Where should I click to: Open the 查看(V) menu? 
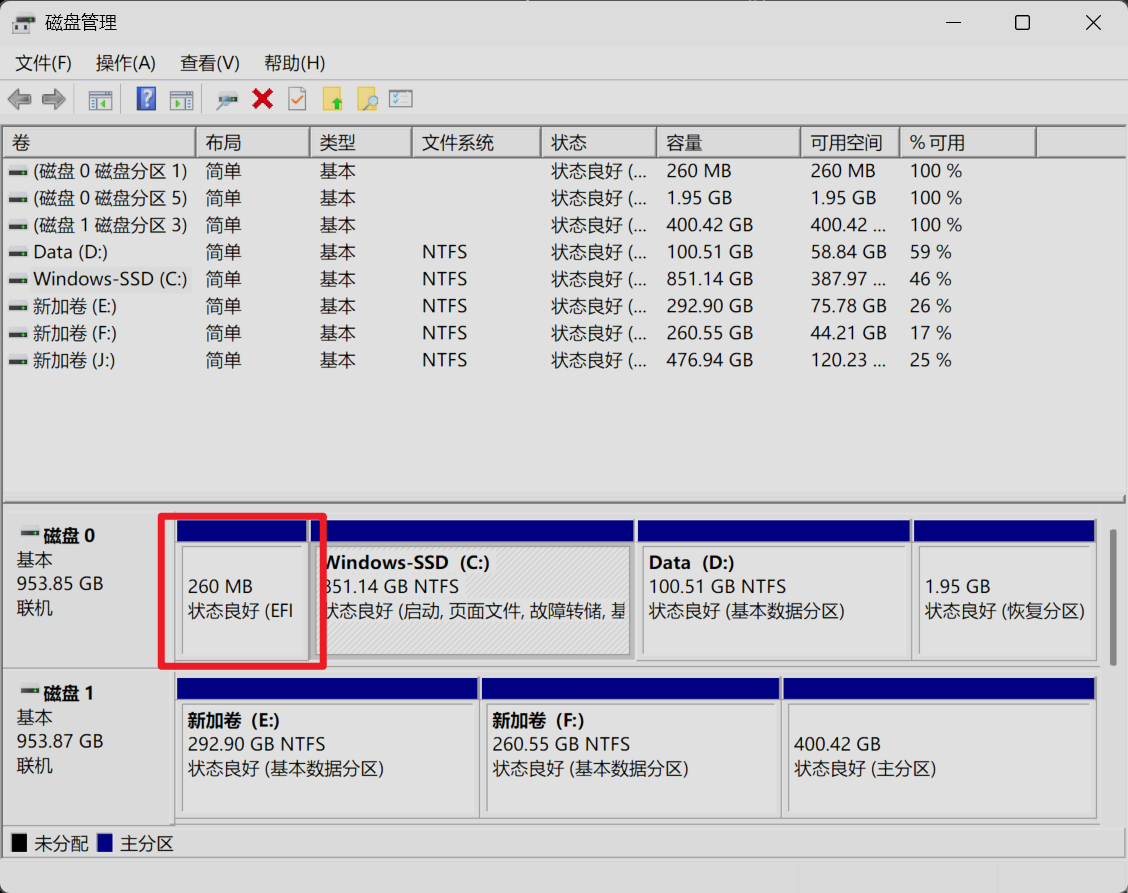(209, 63)
